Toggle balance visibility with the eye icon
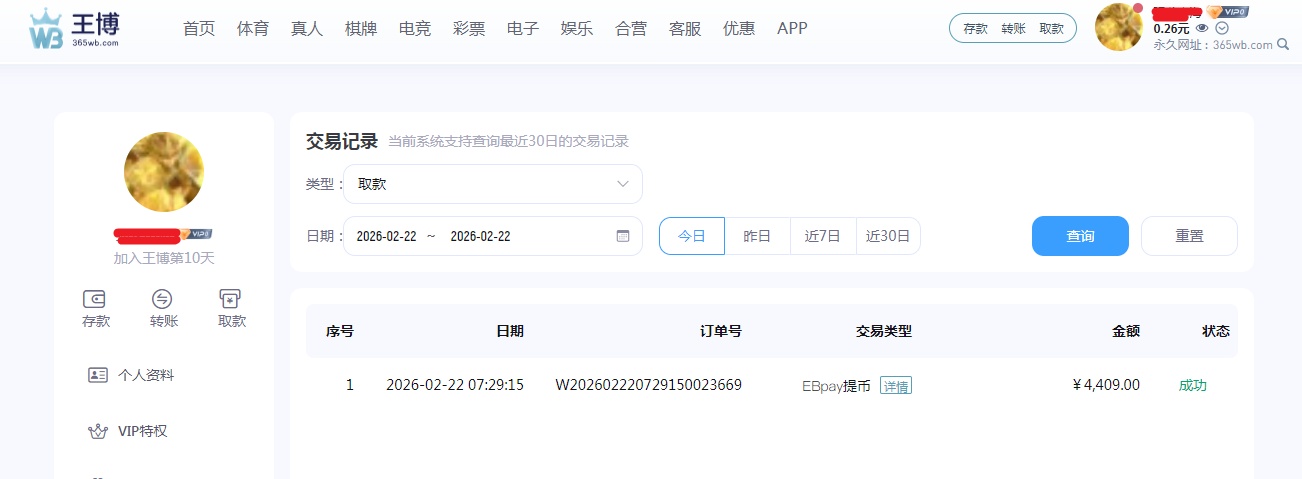Viewport: 1302px width, 479px height. pyautogui.click(x=1202, y=28)
